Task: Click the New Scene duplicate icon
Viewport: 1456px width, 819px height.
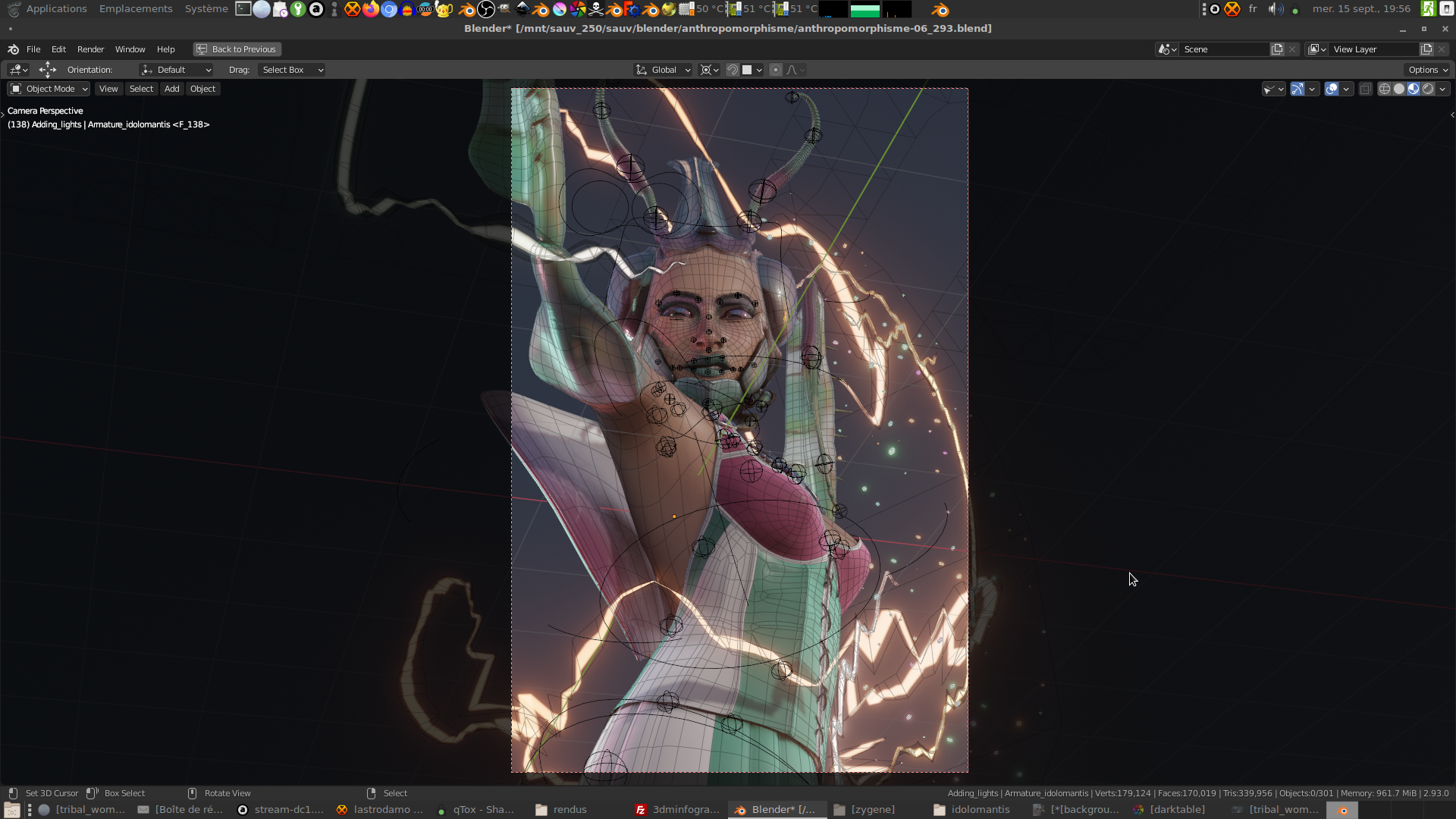Action: [1277, 49]
